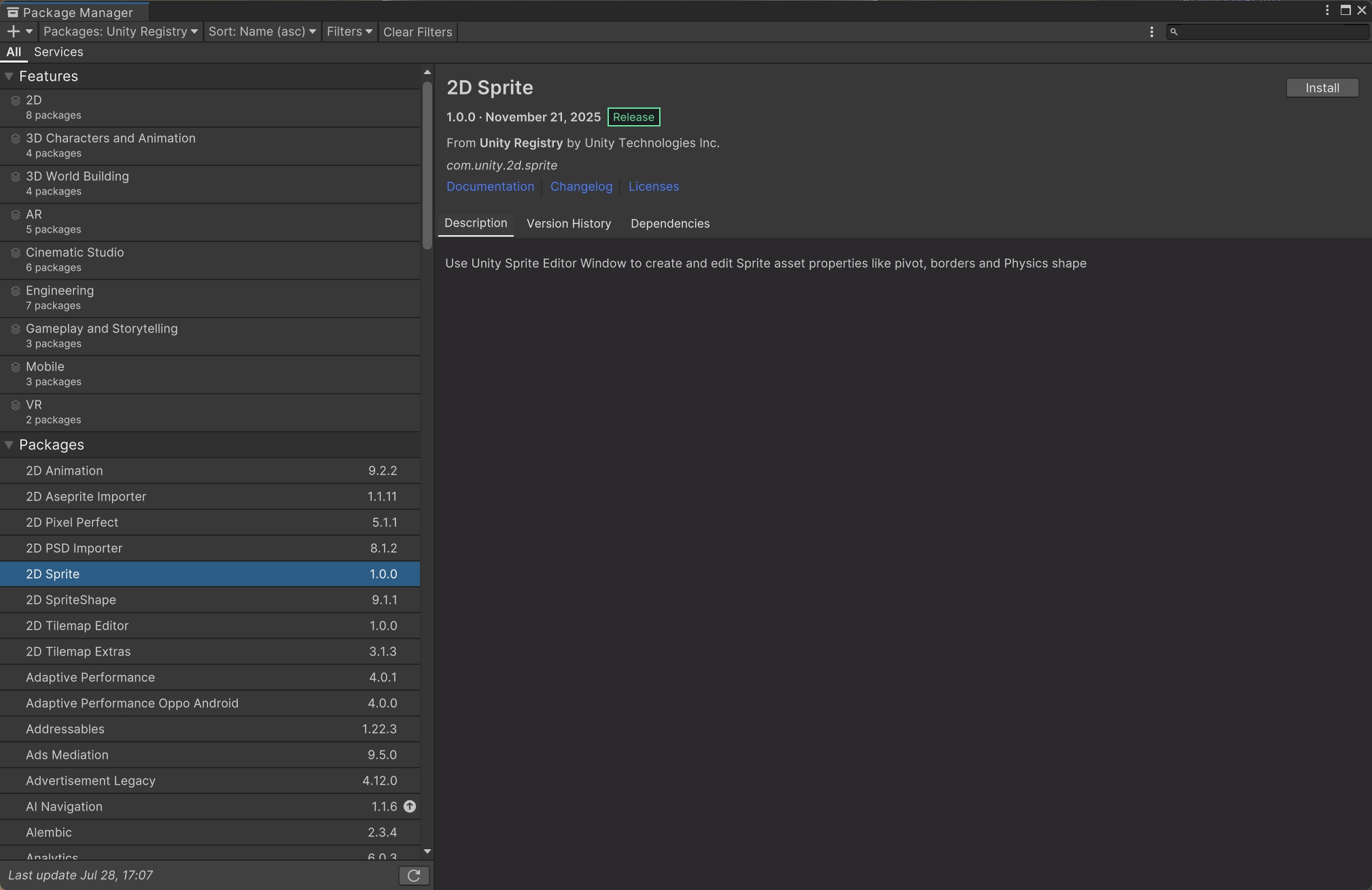This screenshot has height=890, width=1372.
Task: Click AI Navigation update available arrow icon
Action: 410,806
